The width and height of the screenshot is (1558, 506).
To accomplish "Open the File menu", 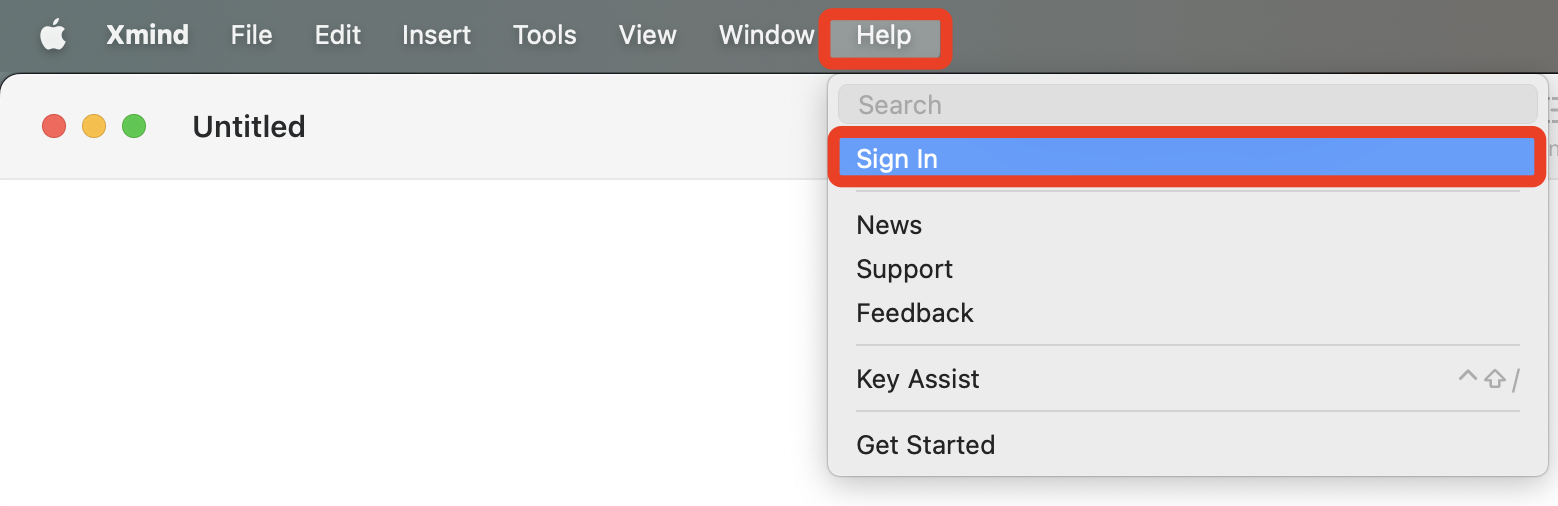I will pyautogui.click(x=251, y=35).
